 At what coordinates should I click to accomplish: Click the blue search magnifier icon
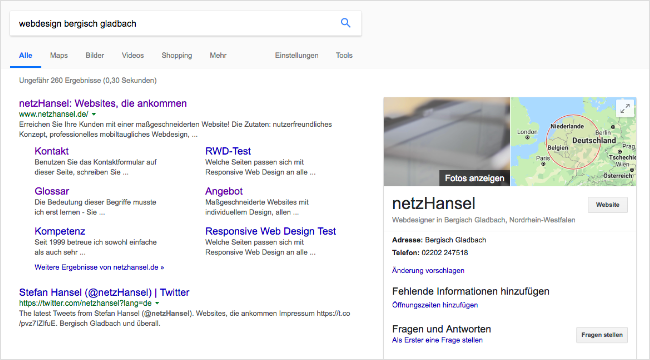coord(345,23)
